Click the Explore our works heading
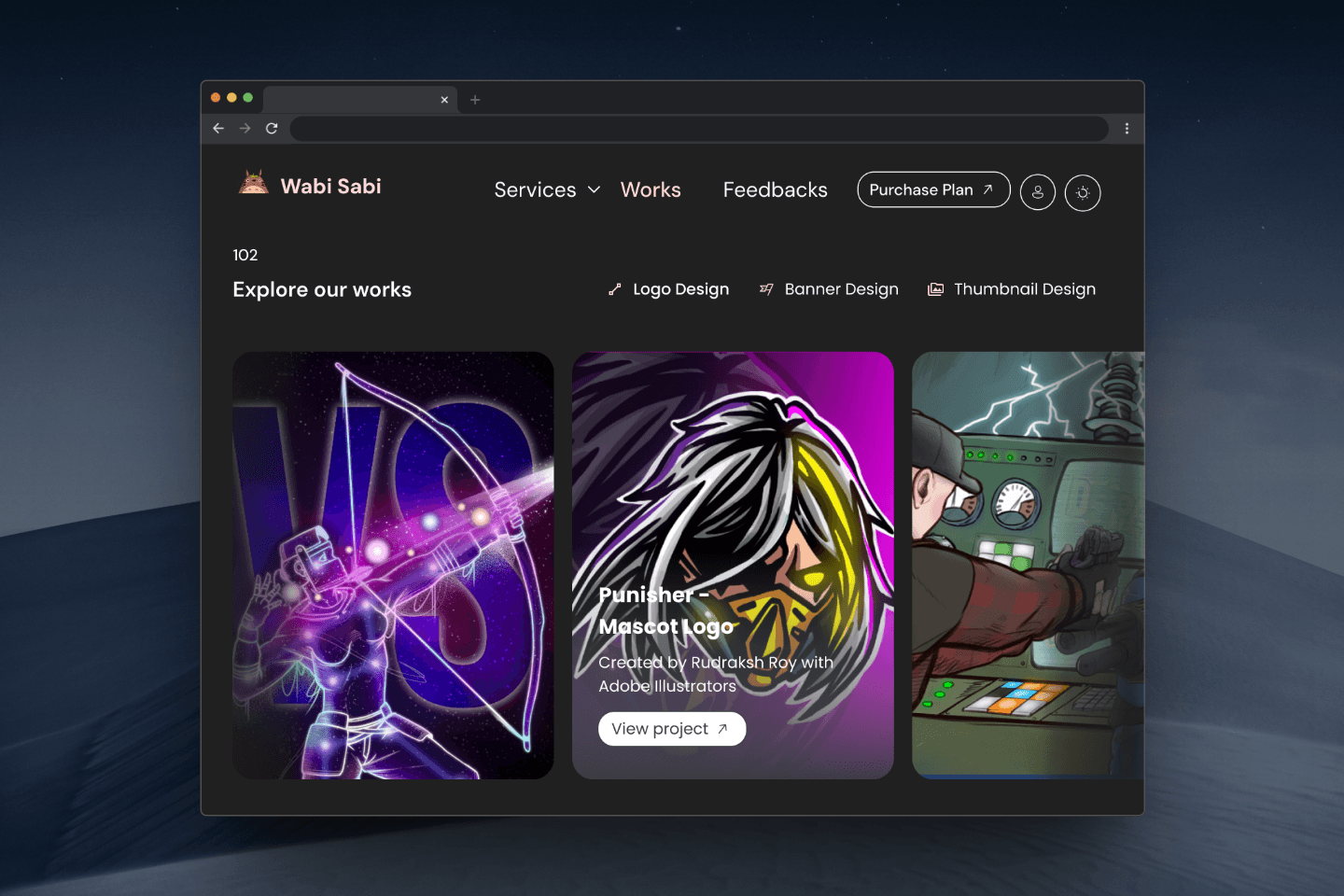This screenshot has width=1344, height=896. pyautogui.click(x=322, y=289)
